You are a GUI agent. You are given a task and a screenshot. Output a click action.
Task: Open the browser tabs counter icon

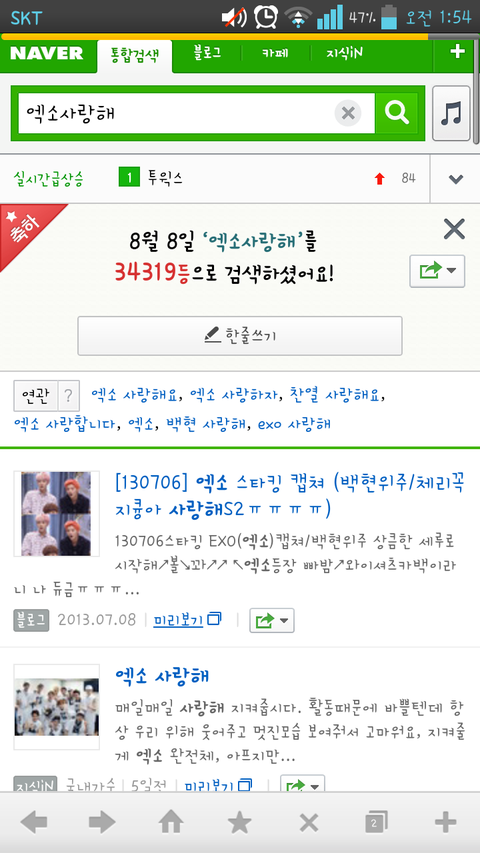[x=377, y=822]
